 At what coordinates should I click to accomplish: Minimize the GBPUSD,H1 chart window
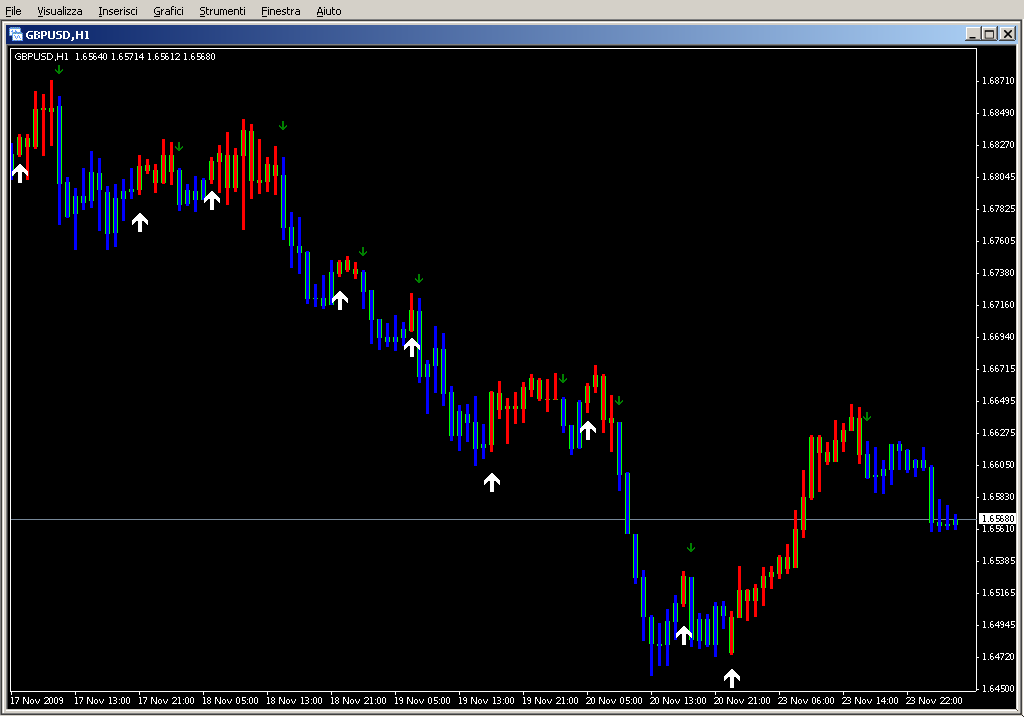[972, 34]
